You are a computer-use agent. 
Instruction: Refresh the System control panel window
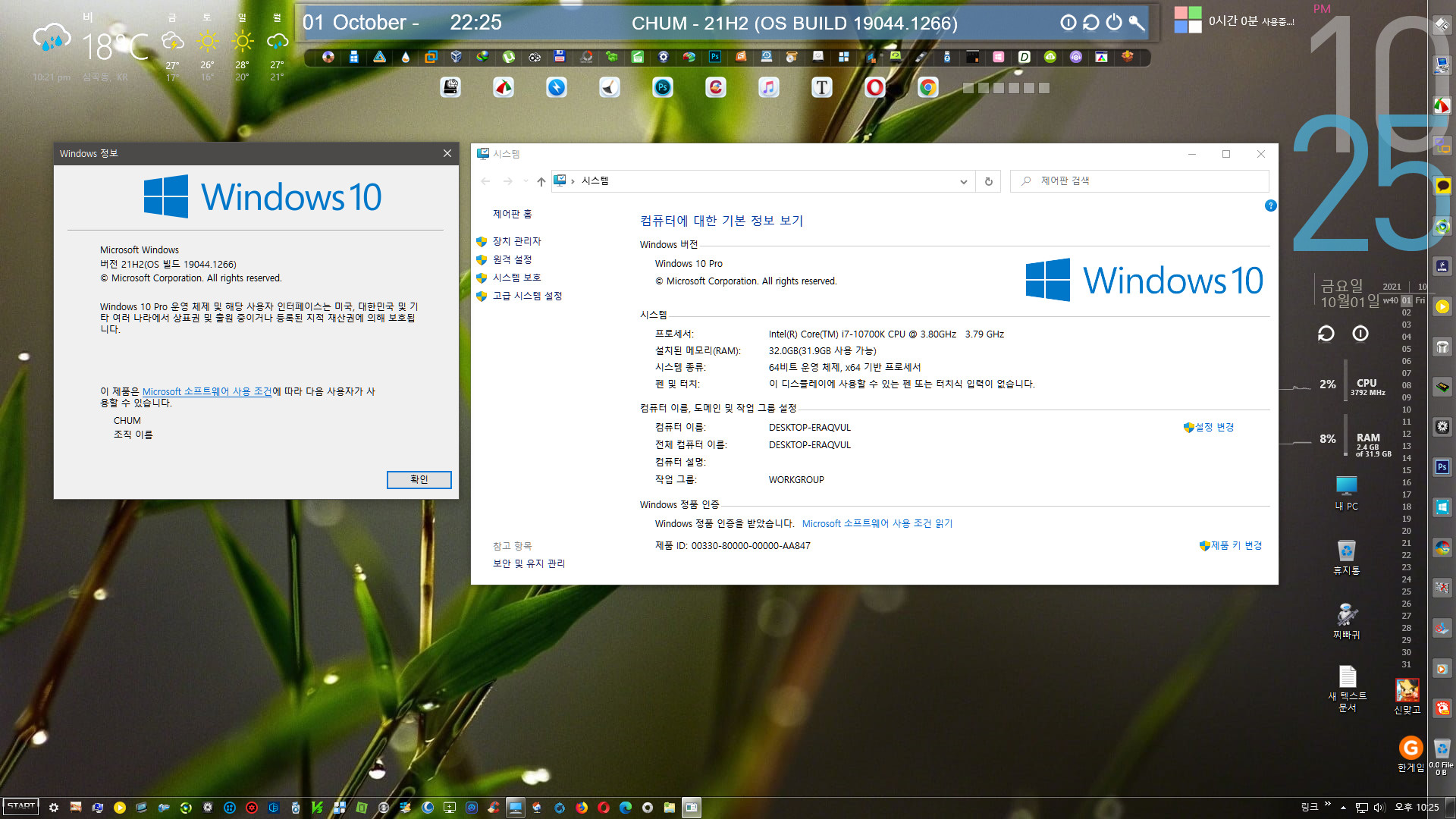coord(988,181)
